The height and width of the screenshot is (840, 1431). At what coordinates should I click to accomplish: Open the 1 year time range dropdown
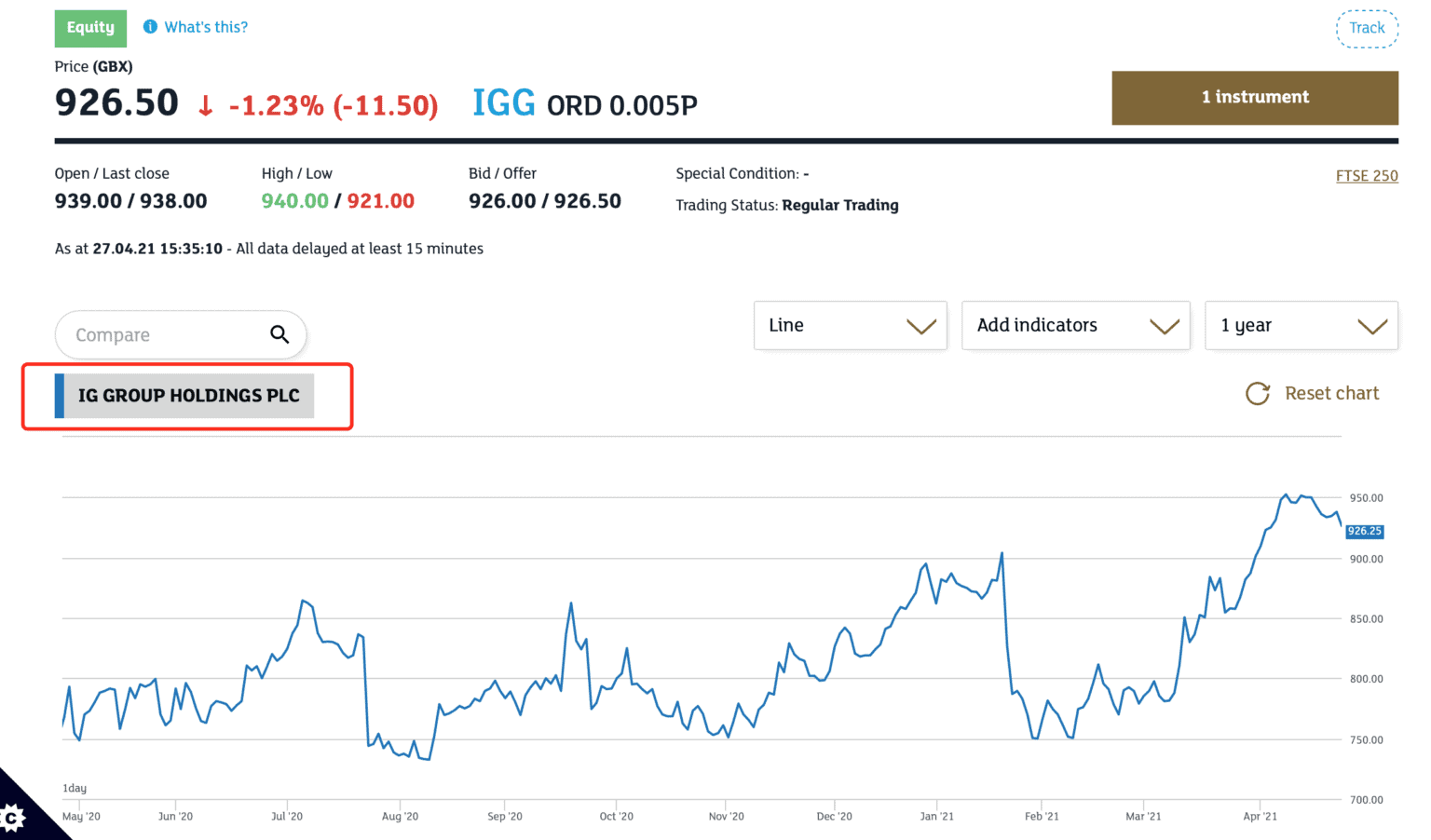(1301, 325)
